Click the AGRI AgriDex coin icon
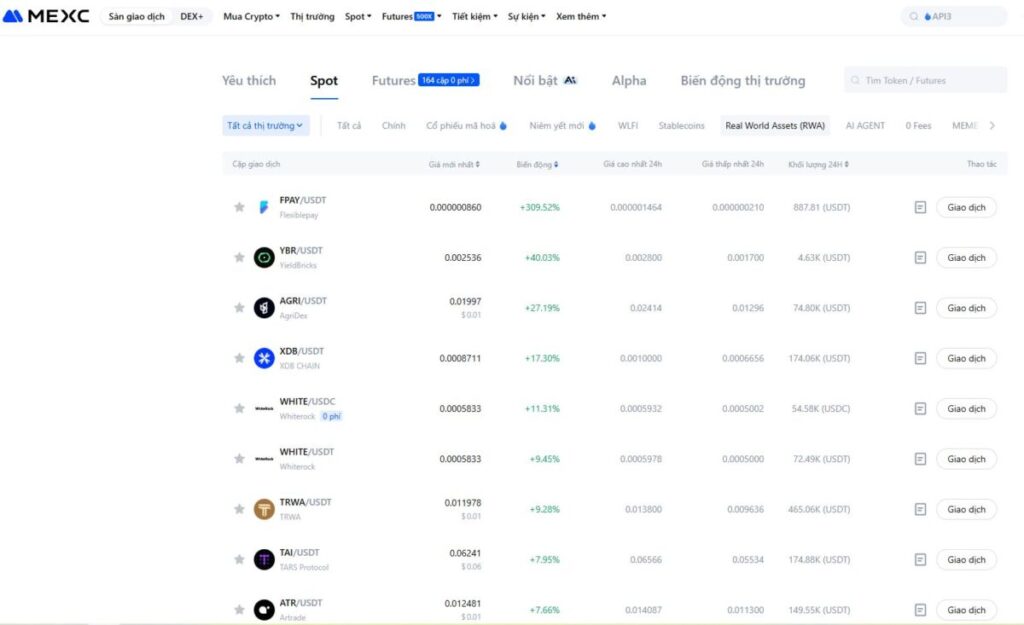This screenshot has height=625, width=1024. coord(264,308)
